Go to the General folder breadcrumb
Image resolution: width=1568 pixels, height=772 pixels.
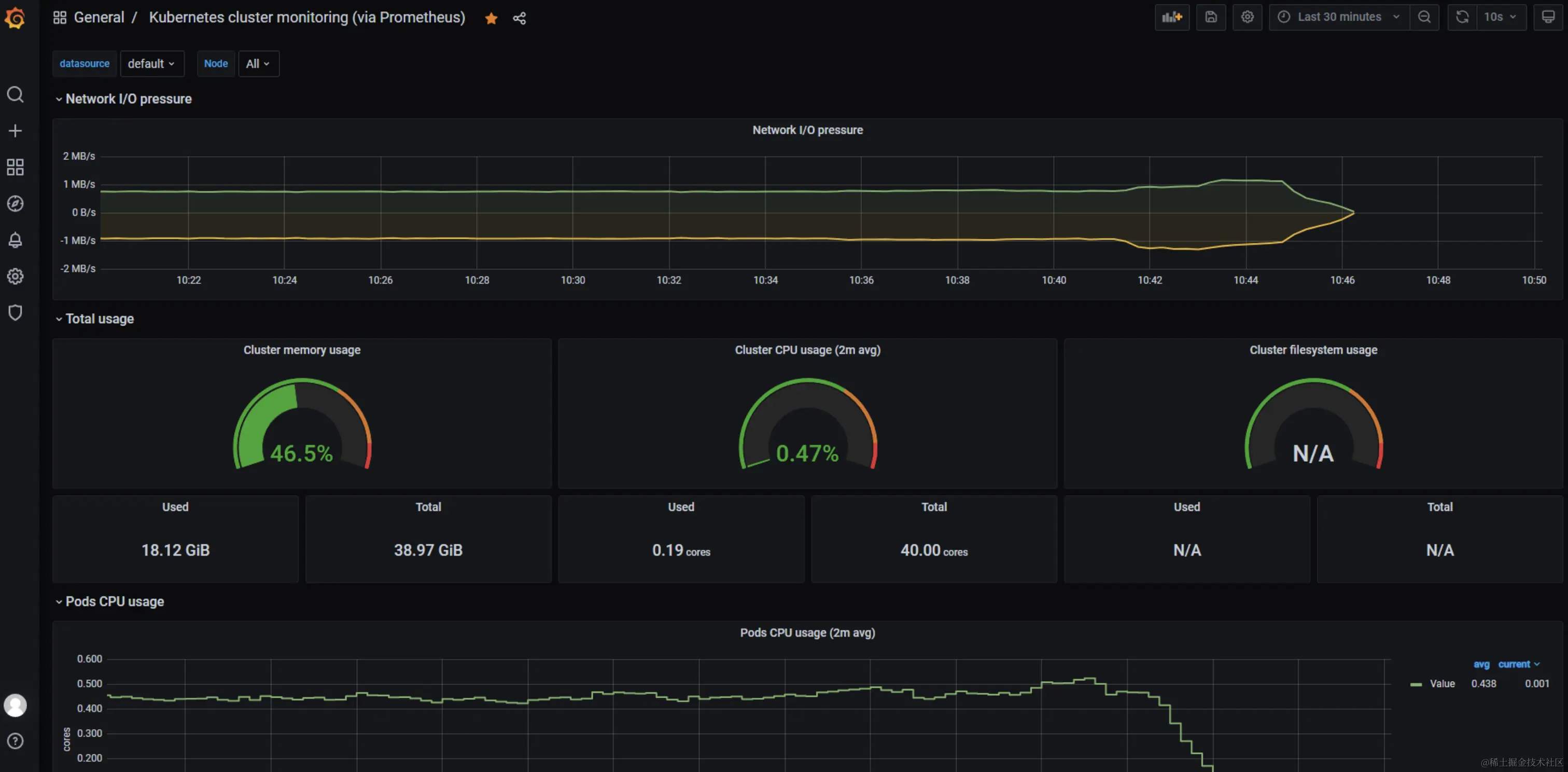click(x=99, y=18)
